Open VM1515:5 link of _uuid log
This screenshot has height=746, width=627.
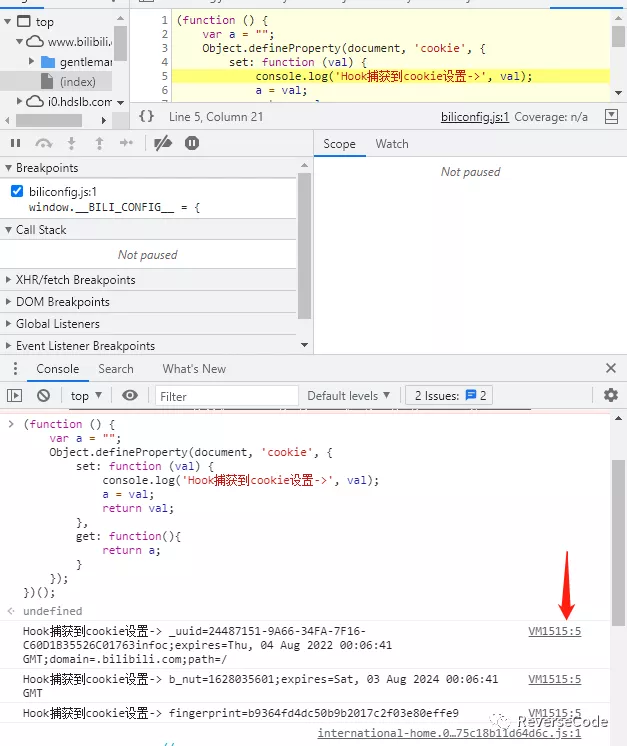click(554, 631)
